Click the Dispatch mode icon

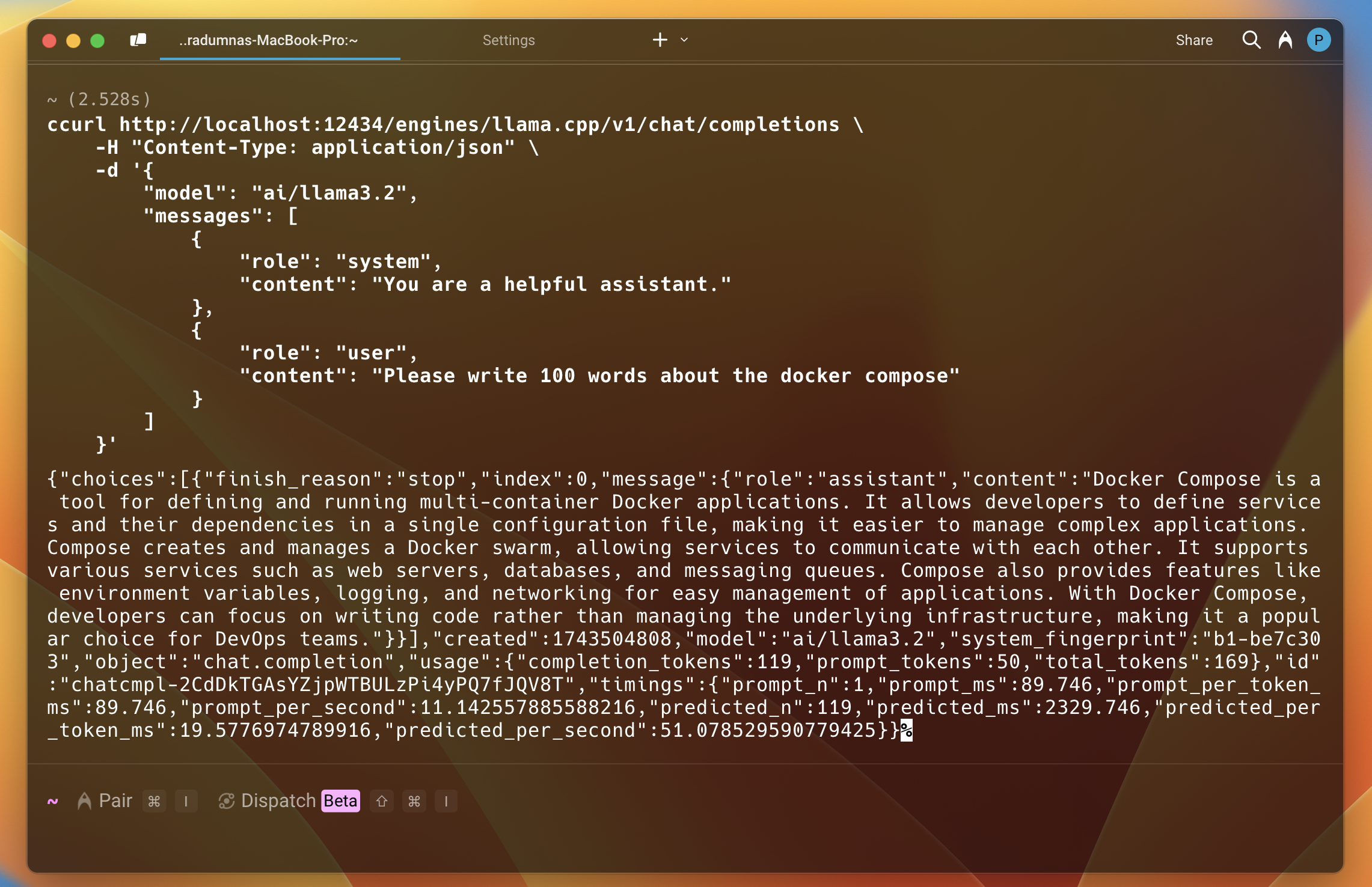226,801
